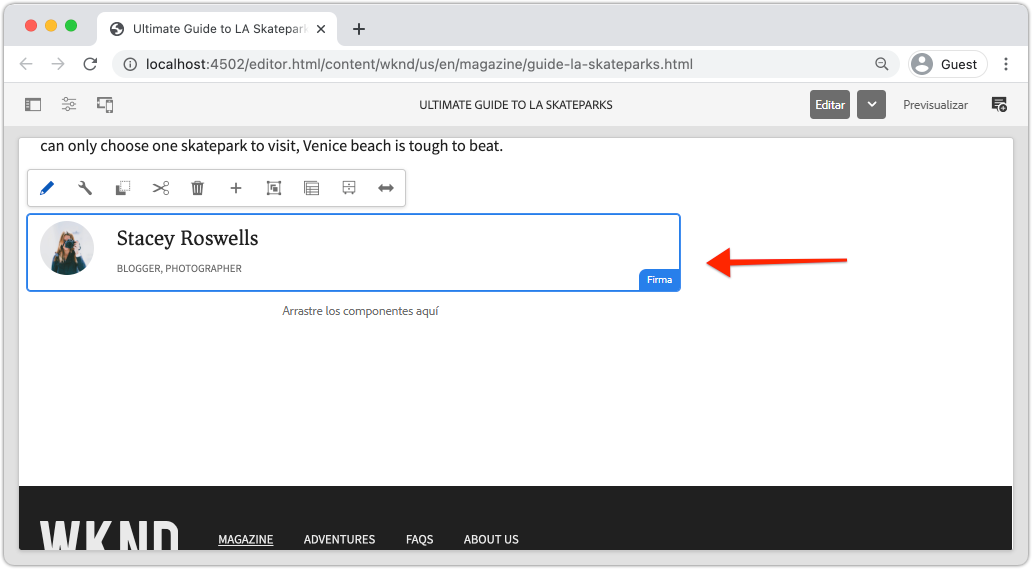Screen dimensions: 1032x569
Task: Open a new browser tab
Action: pos(359,29)
